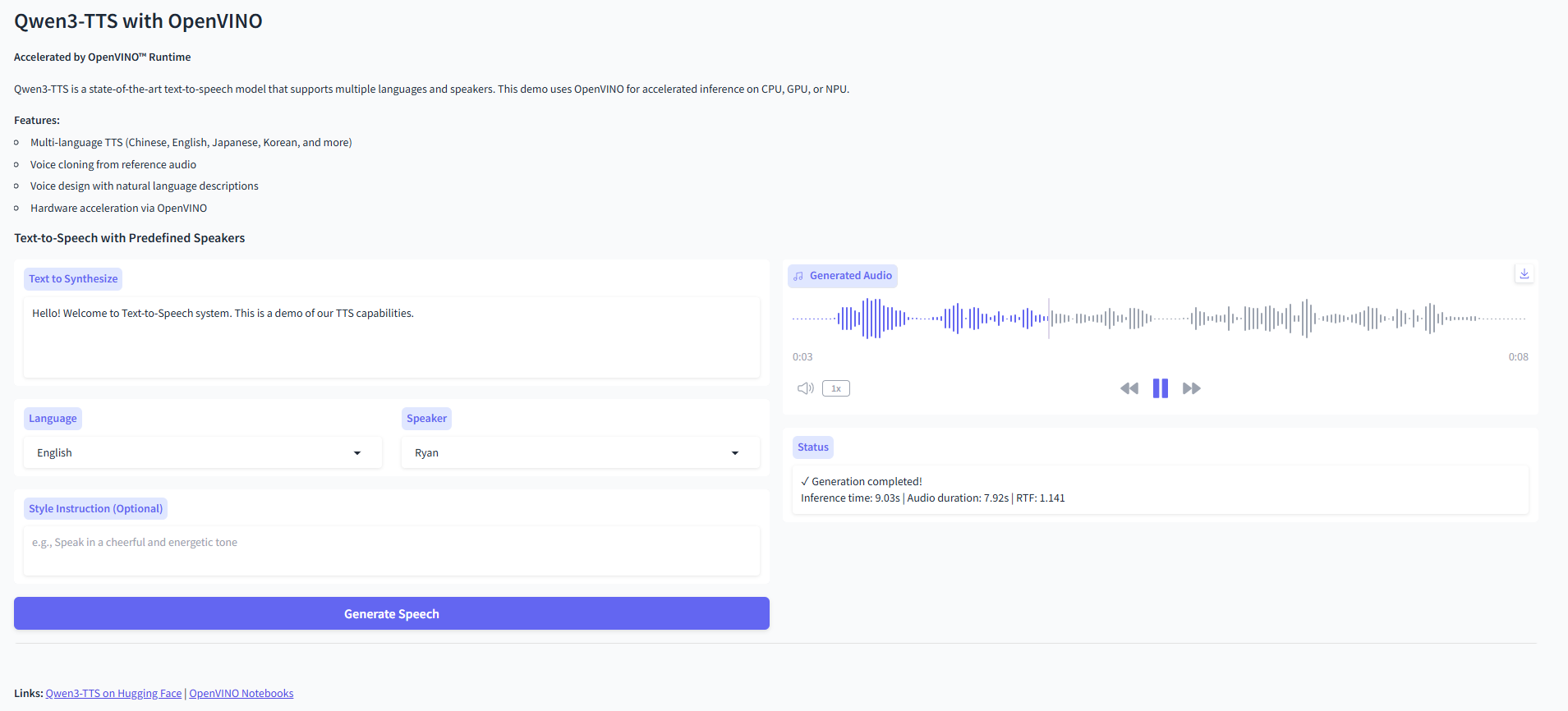The image size is (1568, 711).
Task: Click the Text to Synthesize label
Action: (x=73, y=279)
